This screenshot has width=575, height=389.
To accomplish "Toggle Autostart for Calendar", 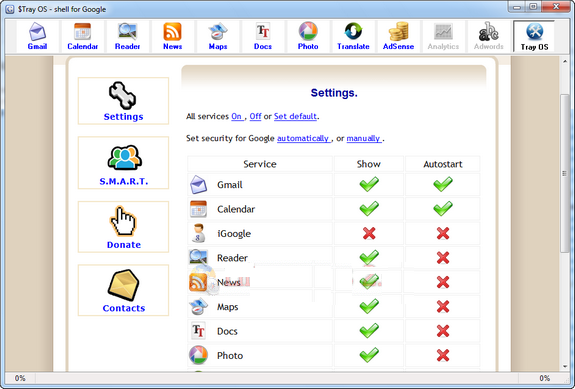I will (x=443, y=209).
